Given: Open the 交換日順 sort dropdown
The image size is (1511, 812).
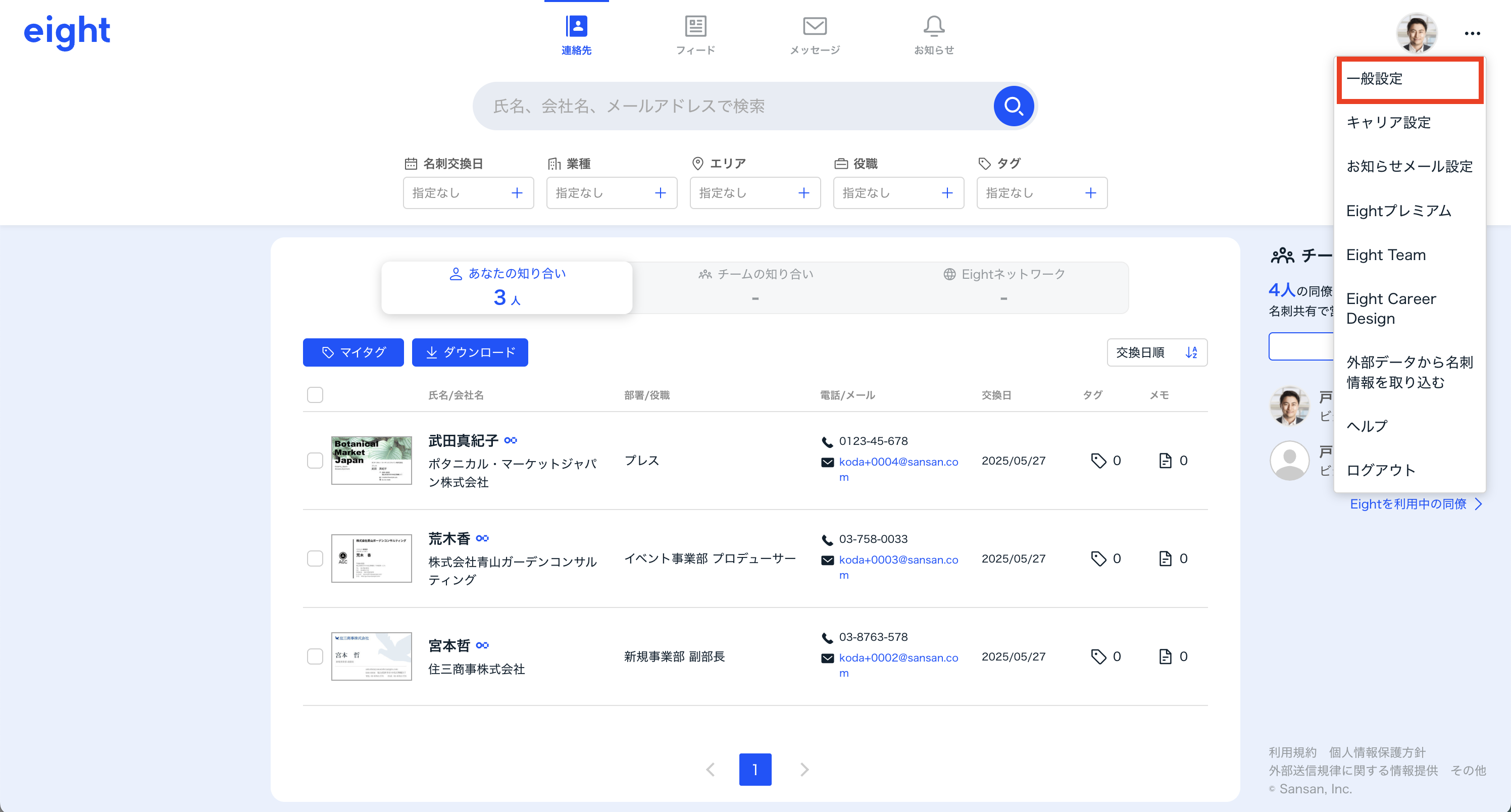Looking at the screenshot, I should coord(1156,352).
